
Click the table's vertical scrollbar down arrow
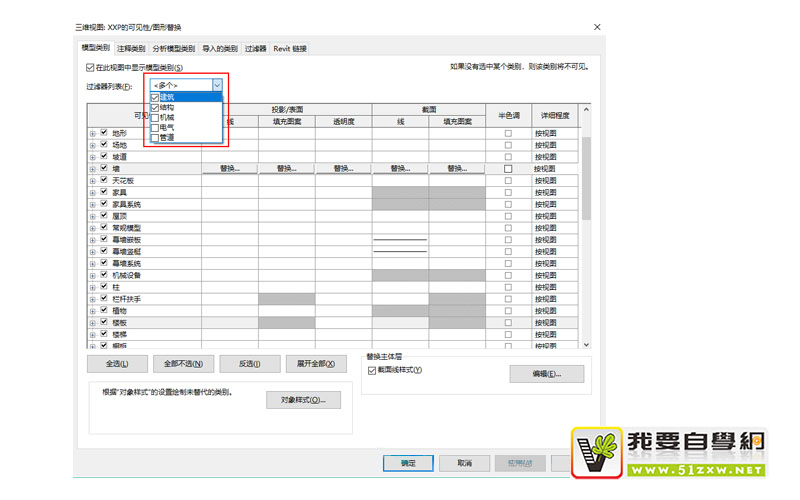[x=587, y=345]
